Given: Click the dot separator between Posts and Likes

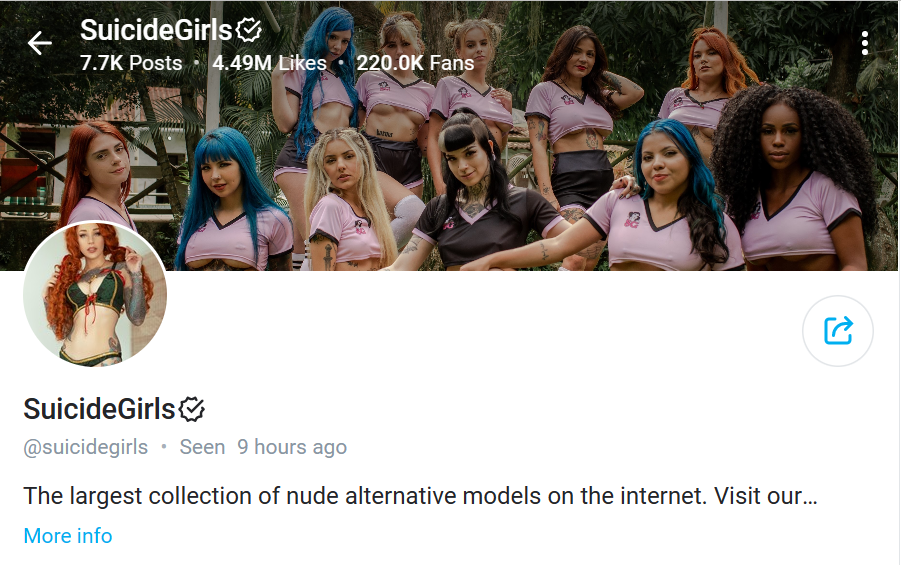Looking at the screenshot, I should (197, 63).
